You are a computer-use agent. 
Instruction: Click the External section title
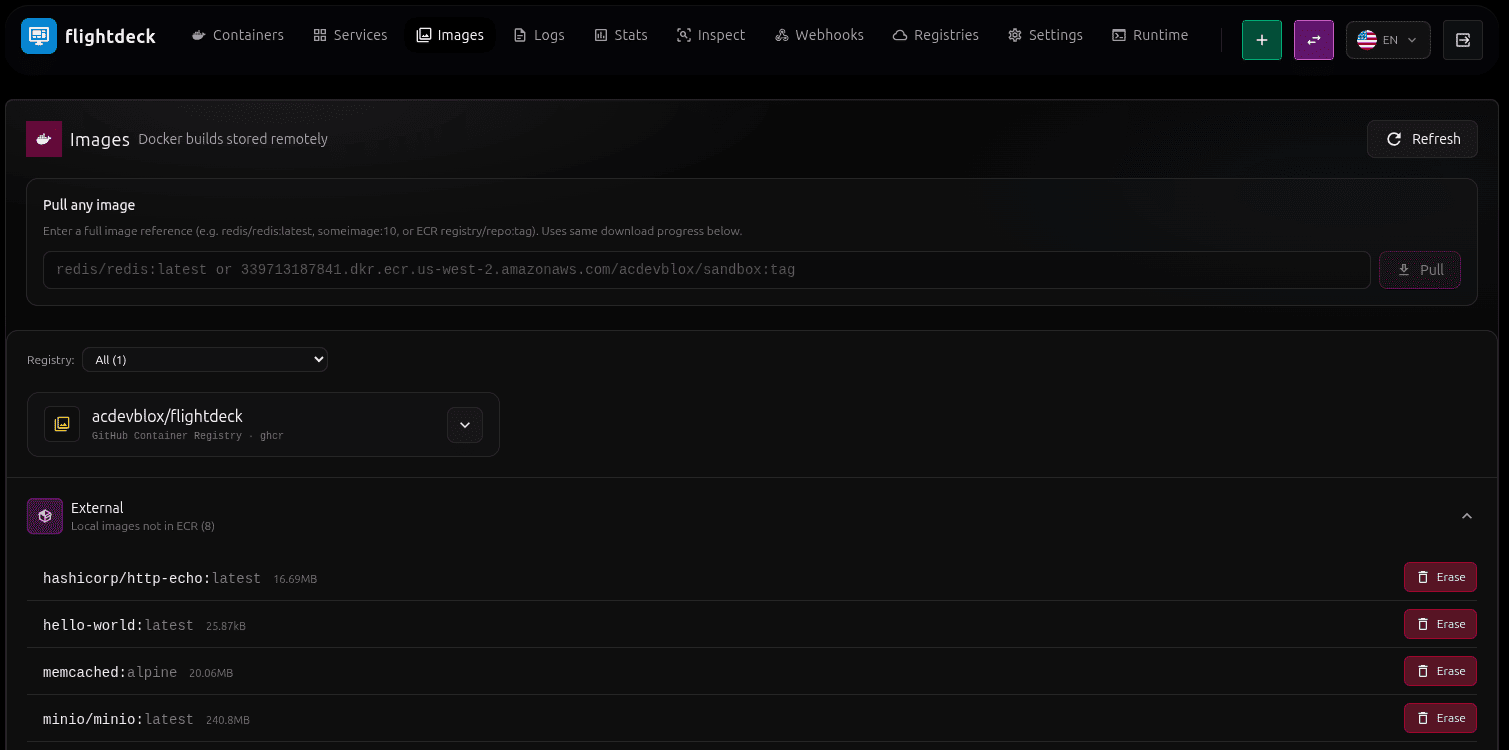click(x=97, y=508)
